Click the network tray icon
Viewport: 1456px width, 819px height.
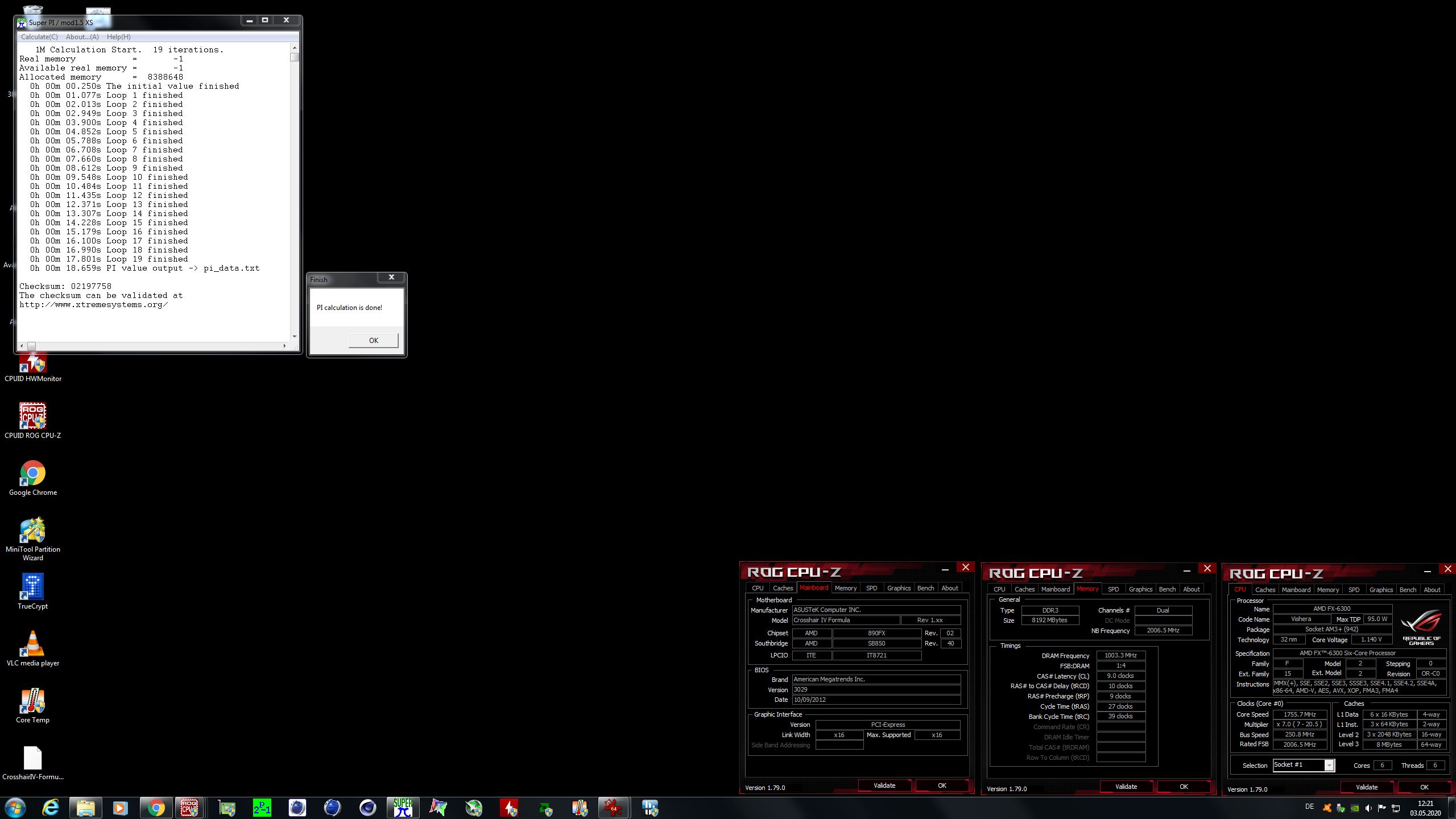[1396, 808]
